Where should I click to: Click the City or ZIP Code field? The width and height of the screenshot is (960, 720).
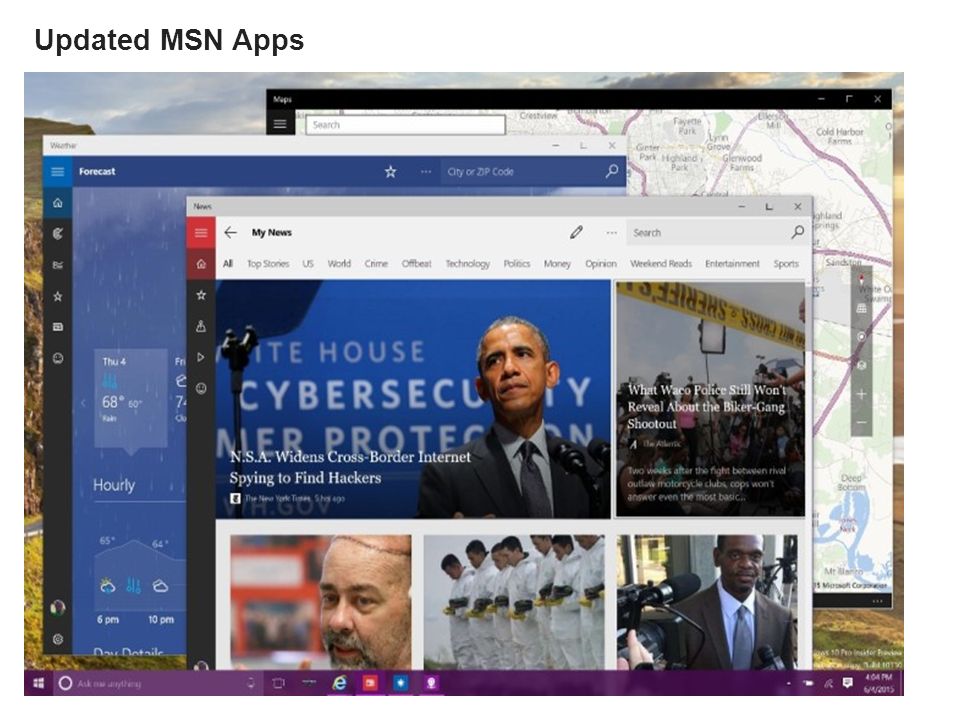pyautogui.click(x=520, y=171)
